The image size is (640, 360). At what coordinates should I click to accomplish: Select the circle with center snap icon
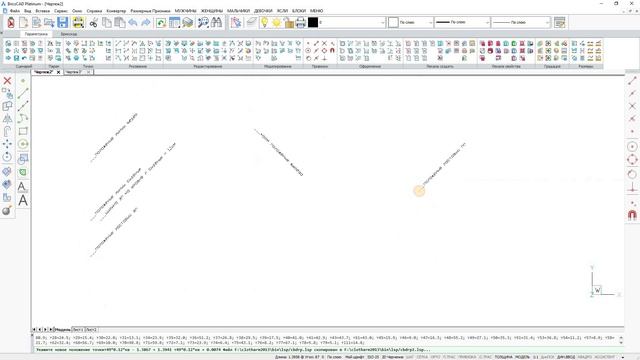click(x=632, y=147)
